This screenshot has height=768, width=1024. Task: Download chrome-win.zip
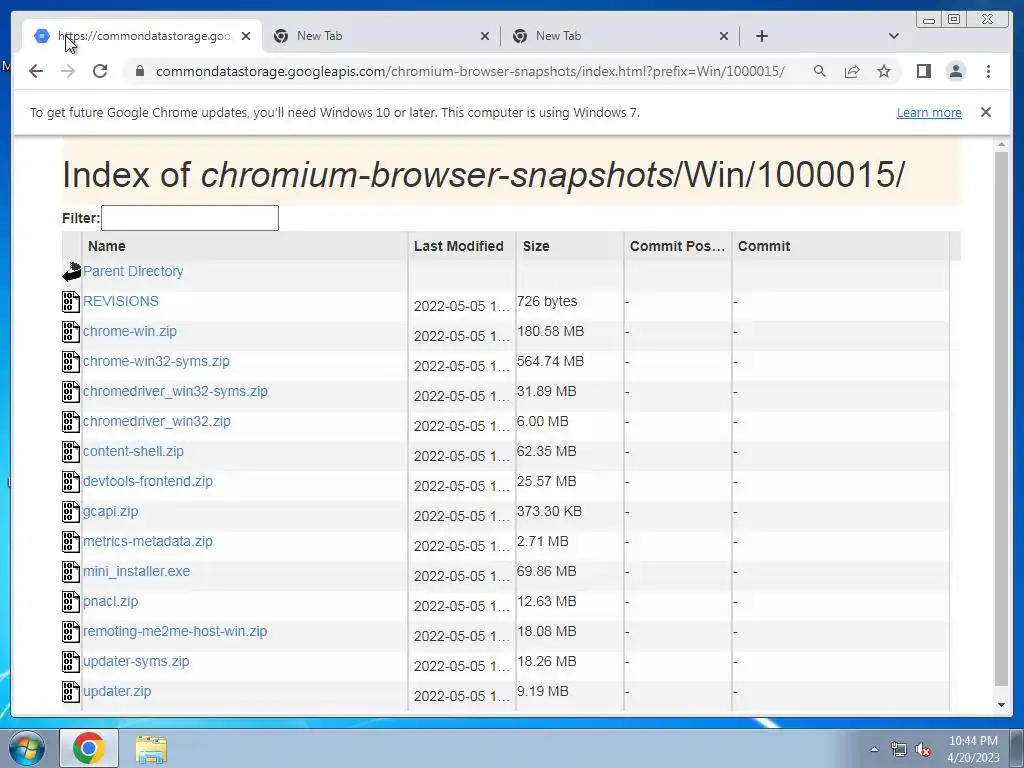130,331
